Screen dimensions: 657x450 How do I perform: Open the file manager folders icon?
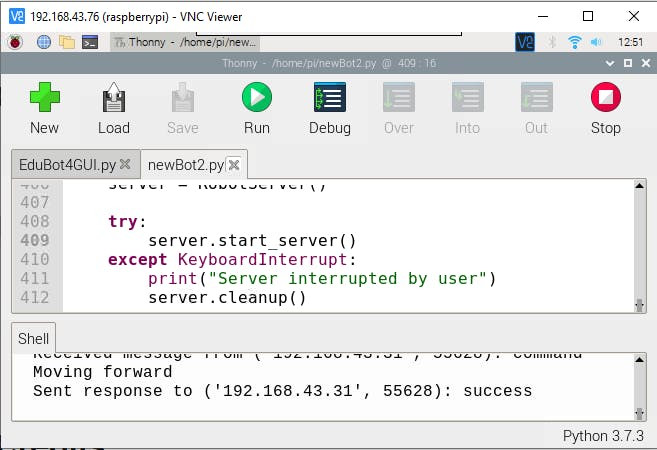(67, 42)
